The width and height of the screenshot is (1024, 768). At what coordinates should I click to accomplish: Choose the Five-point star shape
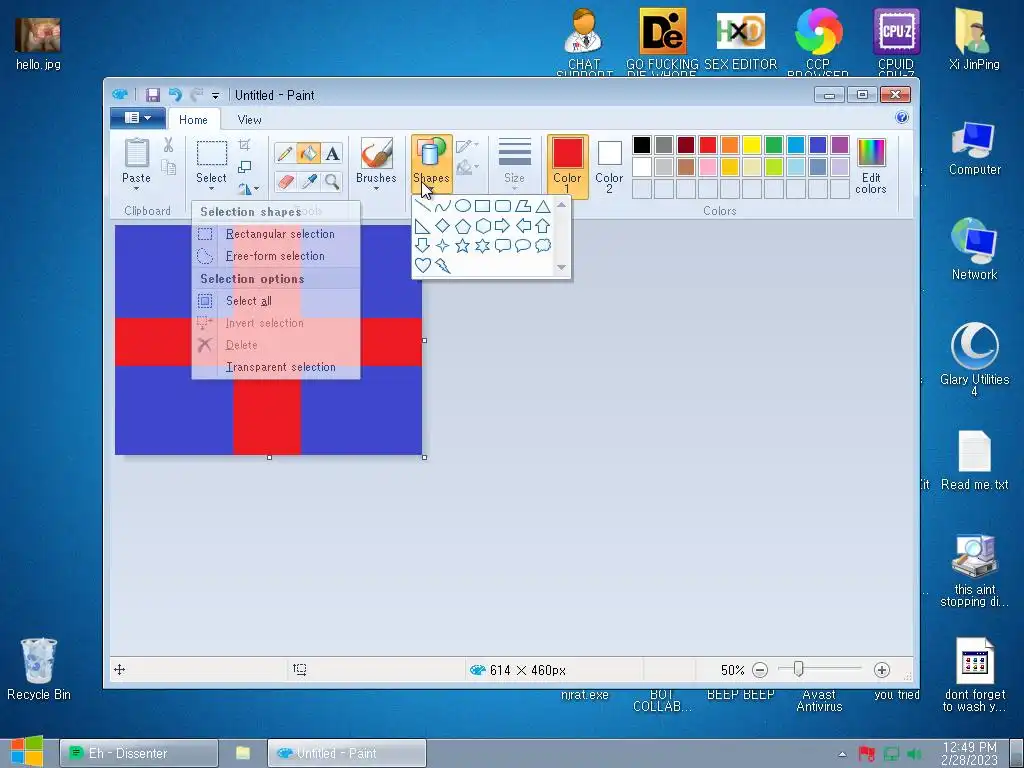[462, 246]
